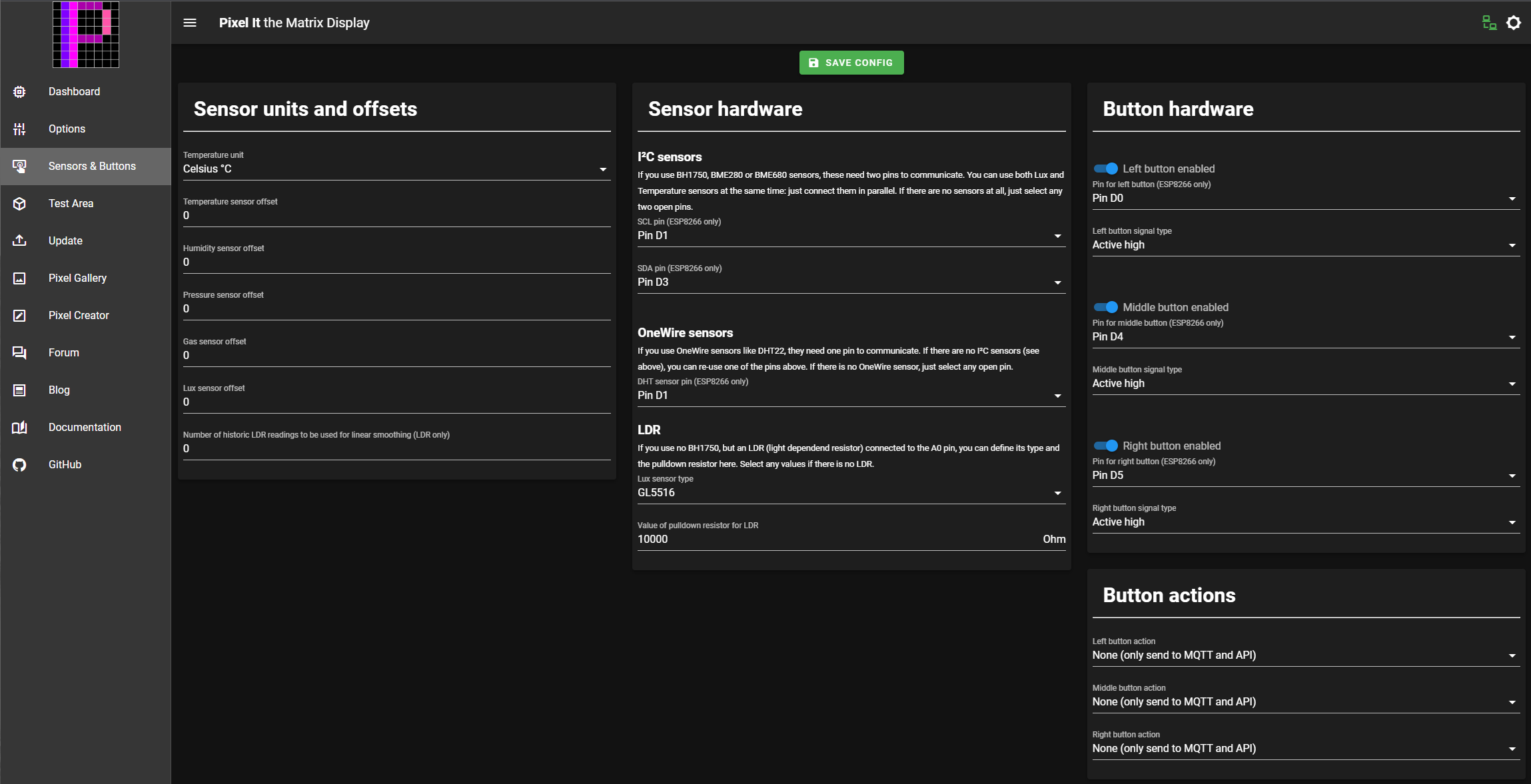
Task: Open the Test Area page
Action: [85, 204]
